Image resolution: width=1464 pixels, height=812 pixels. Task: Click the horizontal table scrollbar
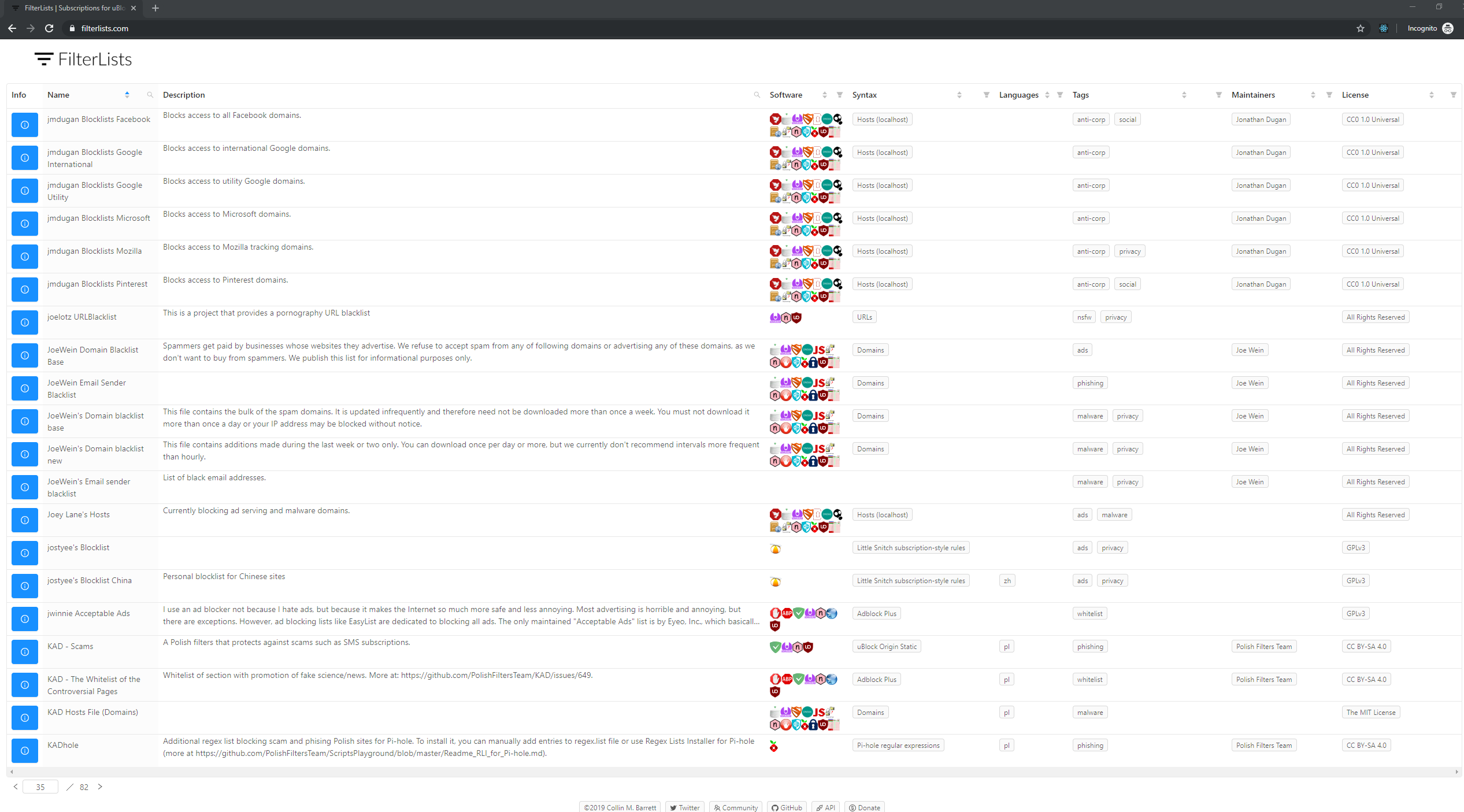[x=733, y=772]
